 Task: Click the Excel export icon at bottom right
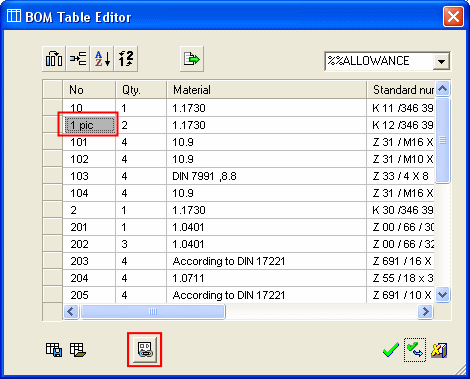click(439, 350)
